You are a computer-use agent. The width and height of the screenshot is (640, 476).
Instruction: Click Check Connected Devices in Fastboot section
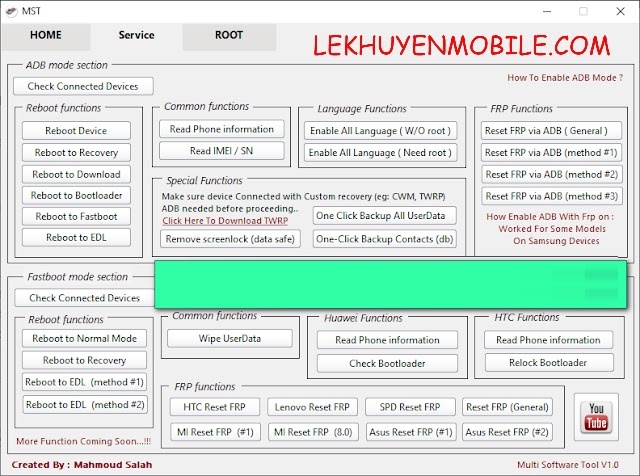coord(84,298)
